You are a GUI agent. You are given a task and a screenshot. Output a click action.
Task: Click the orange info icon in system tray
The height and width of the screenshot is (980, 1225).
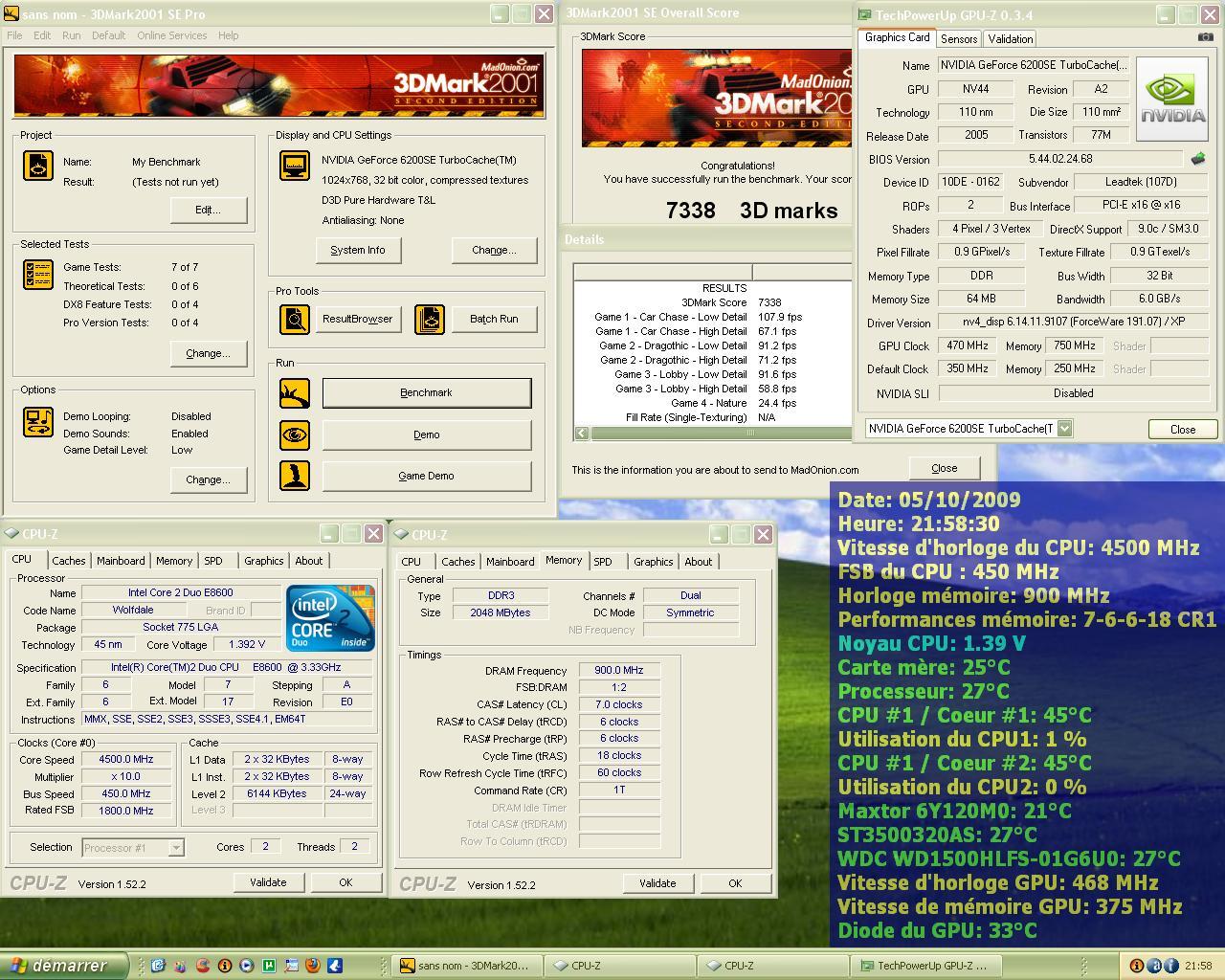coord(1136,966)
